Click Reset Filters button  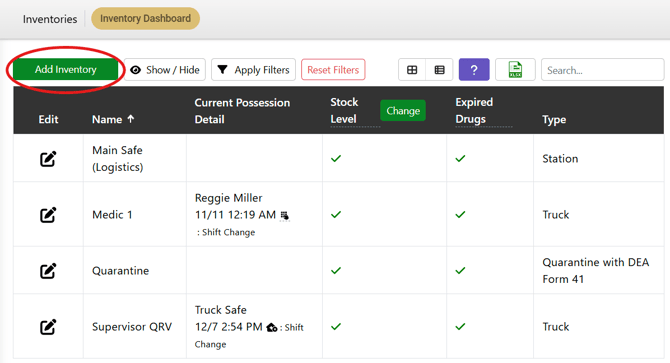coord(333,70)
